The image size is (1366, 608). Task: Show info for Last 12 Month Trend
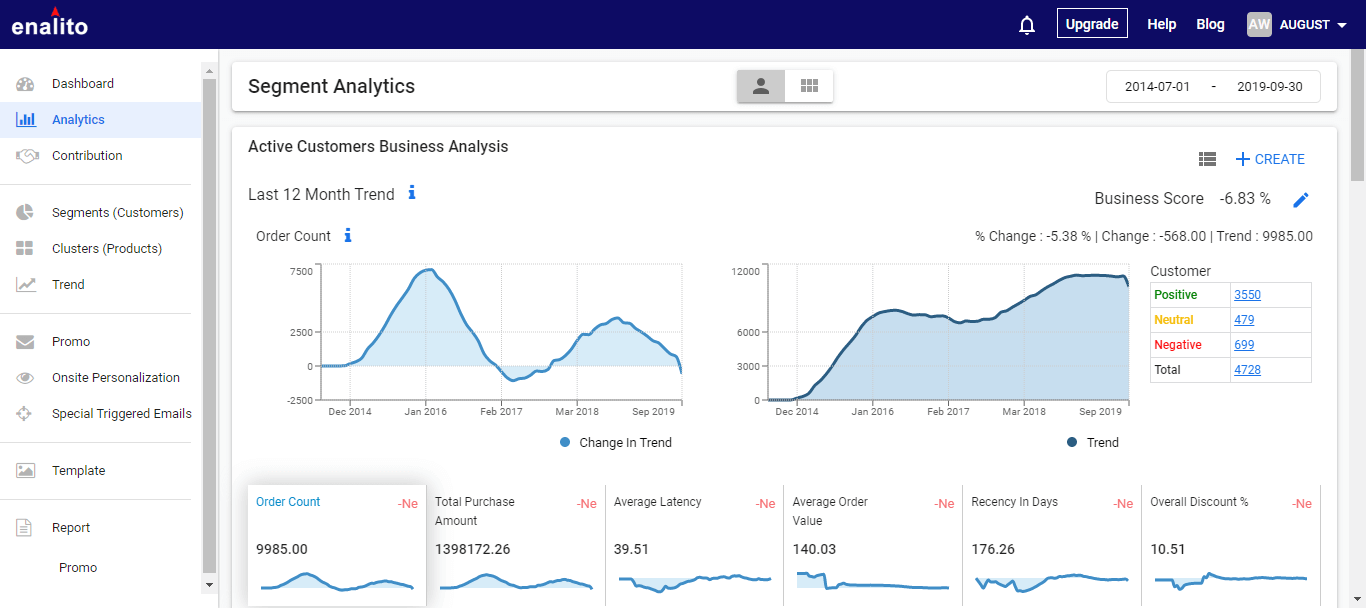(411, 192)
